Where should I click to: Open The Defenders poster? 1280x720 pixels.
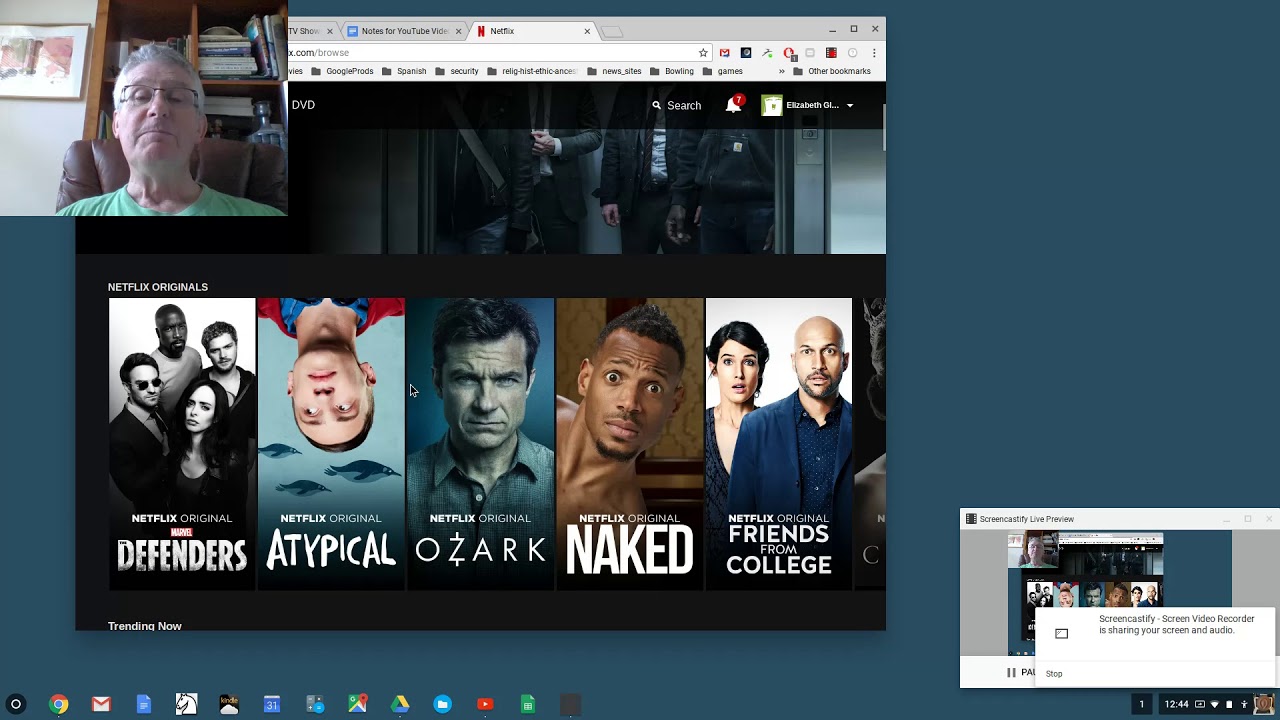pos(182,443)
